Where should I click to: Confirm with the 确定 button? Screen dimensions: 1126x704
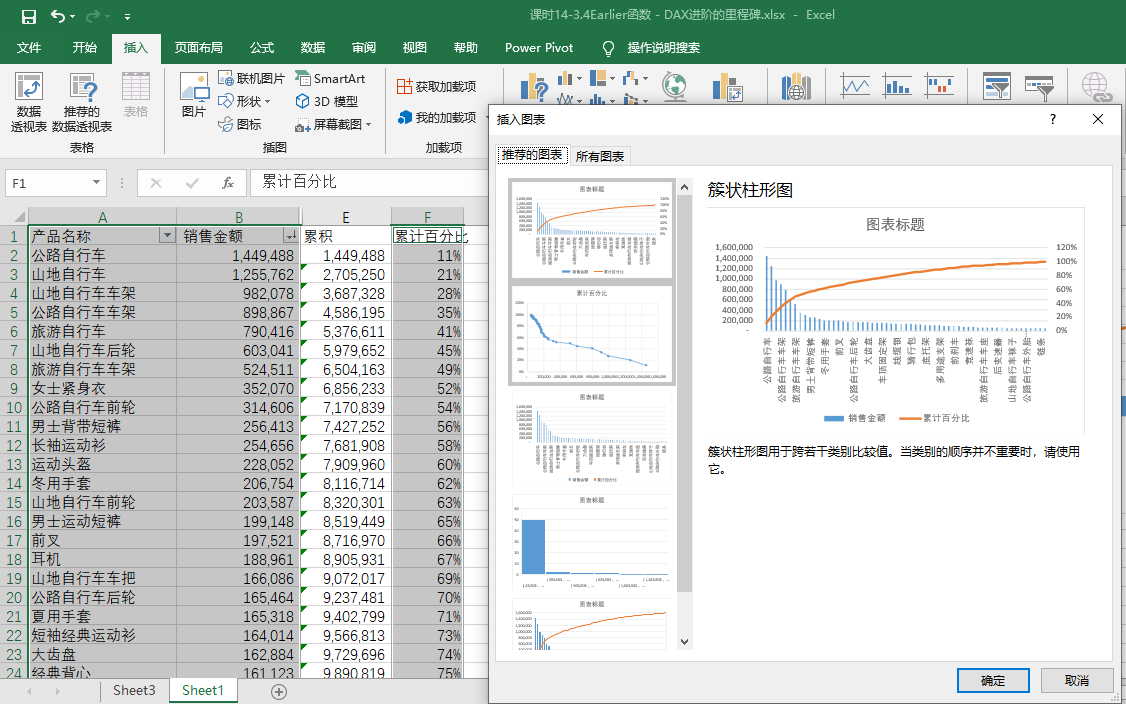tap(993, 680)
